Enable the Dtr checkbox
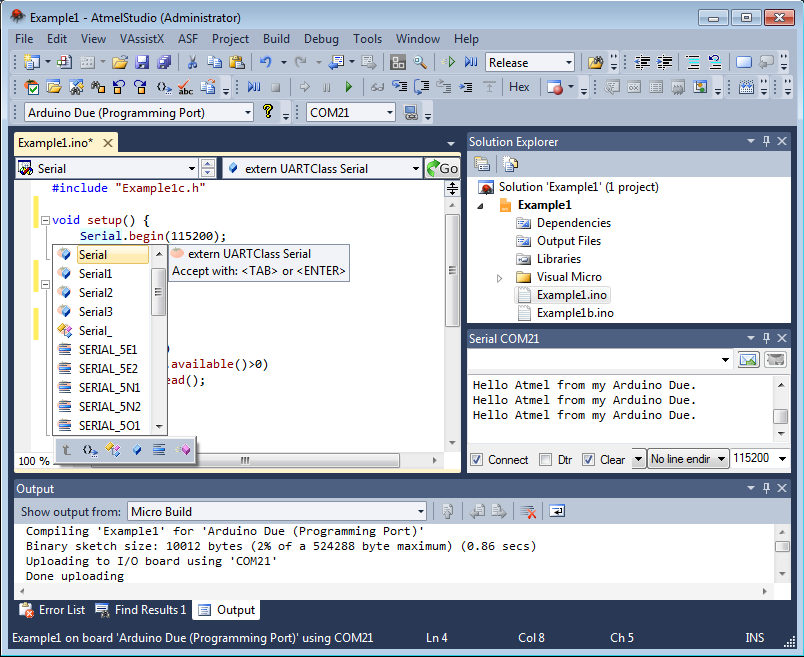Image resolution: width=804 pixels, height=657 pixels. tap(545, 460)
